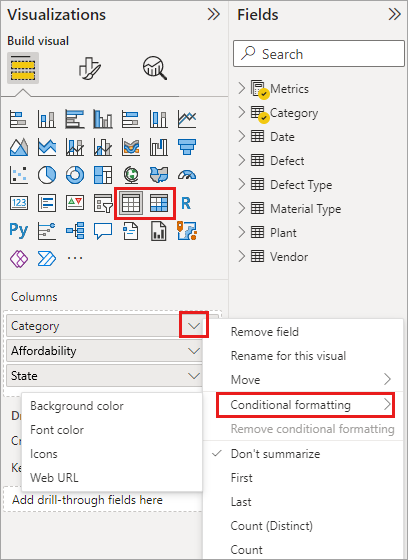Choose the Gauge visual icon
The height and width of the screenshot is (560, 408).
(x=187, y=175)
